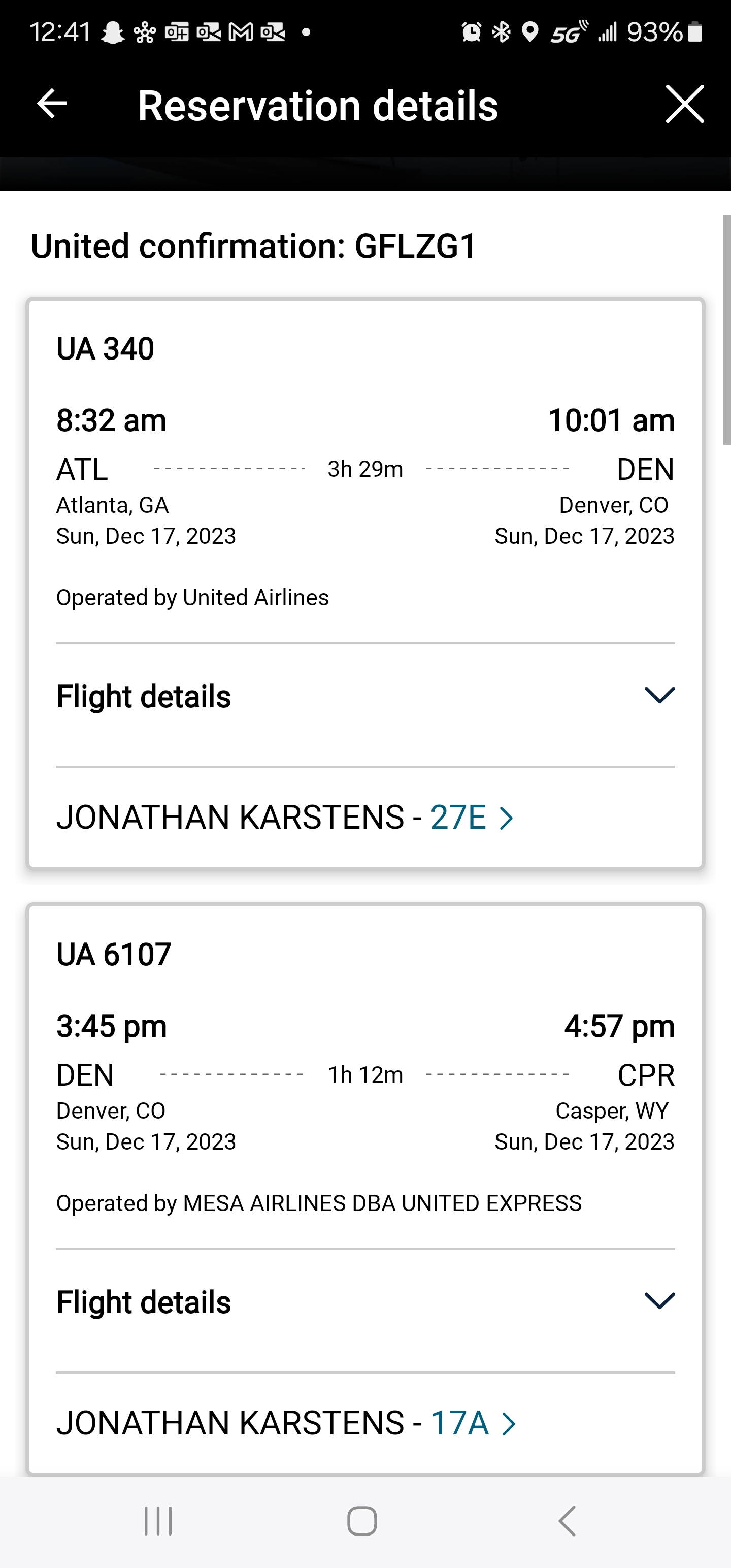This screenshot has height=1568, width=731.
Task: Open seat 27E for Jonathan Karstens
Action: tap(458, 817)
